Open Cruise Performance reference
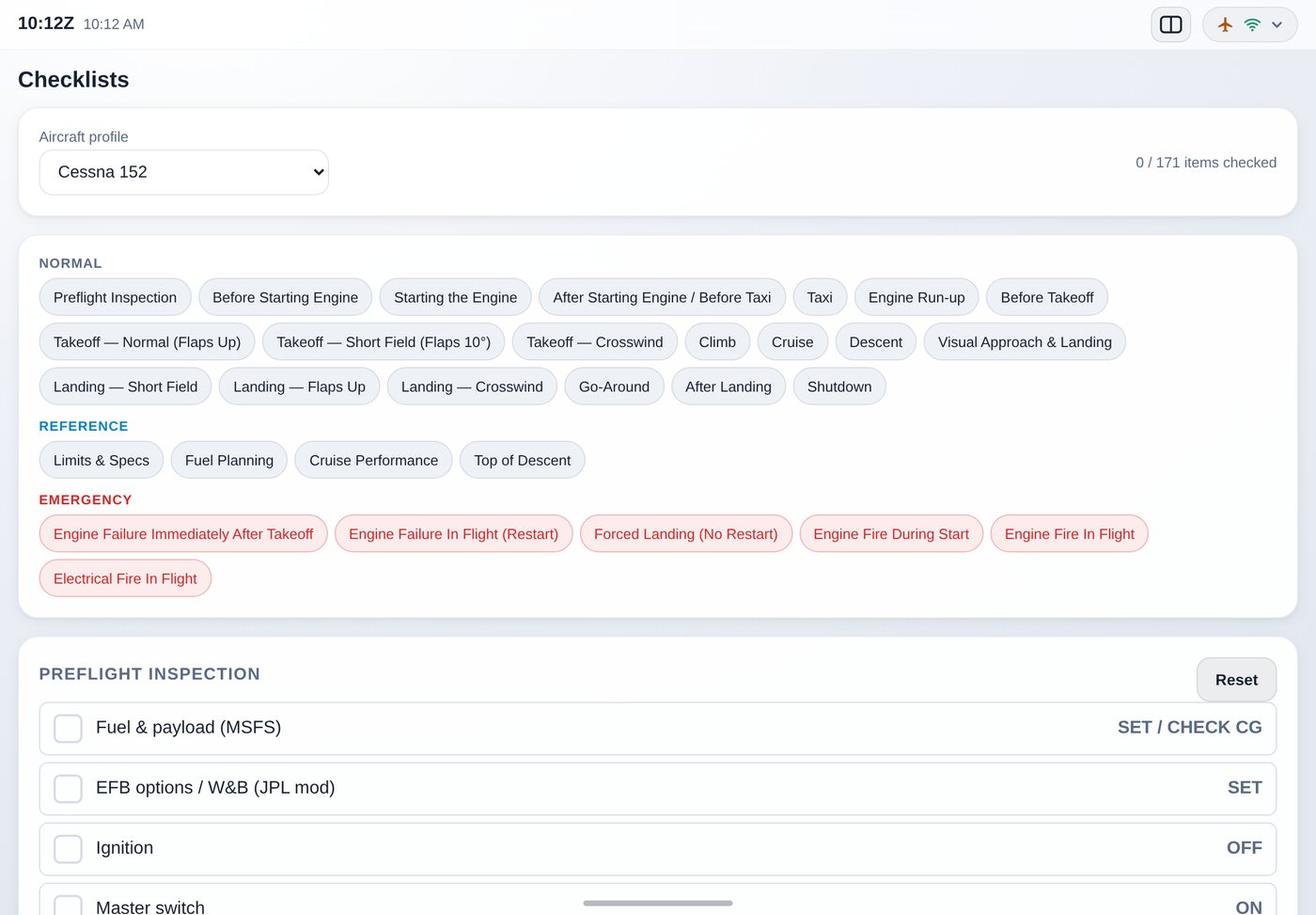 (x=373, y=460)
